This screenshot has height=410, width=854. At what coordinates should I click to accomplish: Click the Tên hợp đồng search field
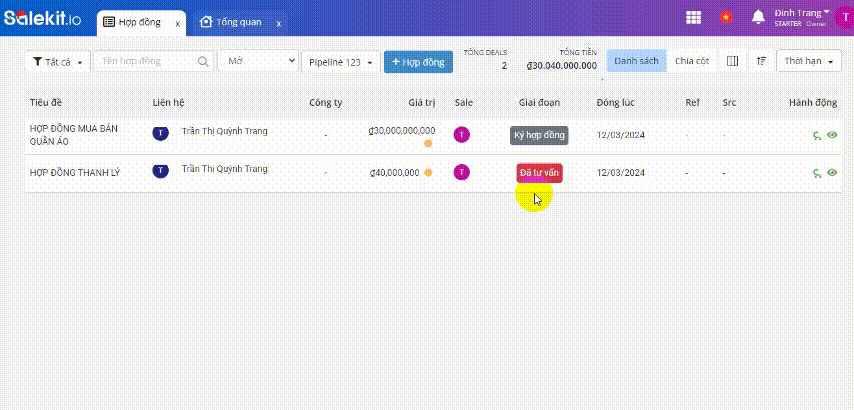145,61
